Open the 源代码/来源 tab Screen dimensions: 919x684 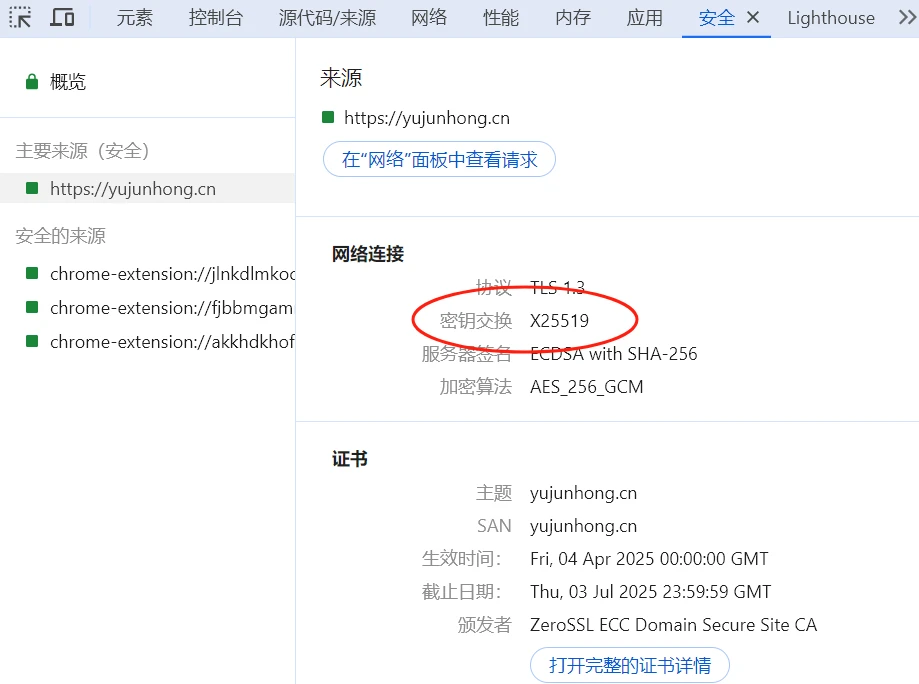(327, 18)
